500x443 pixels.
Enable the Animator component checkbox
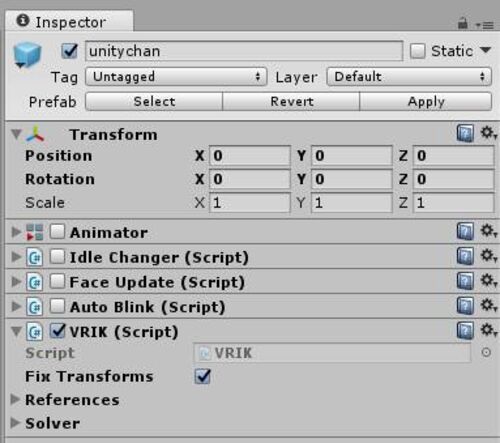click(x=57, y=231)
